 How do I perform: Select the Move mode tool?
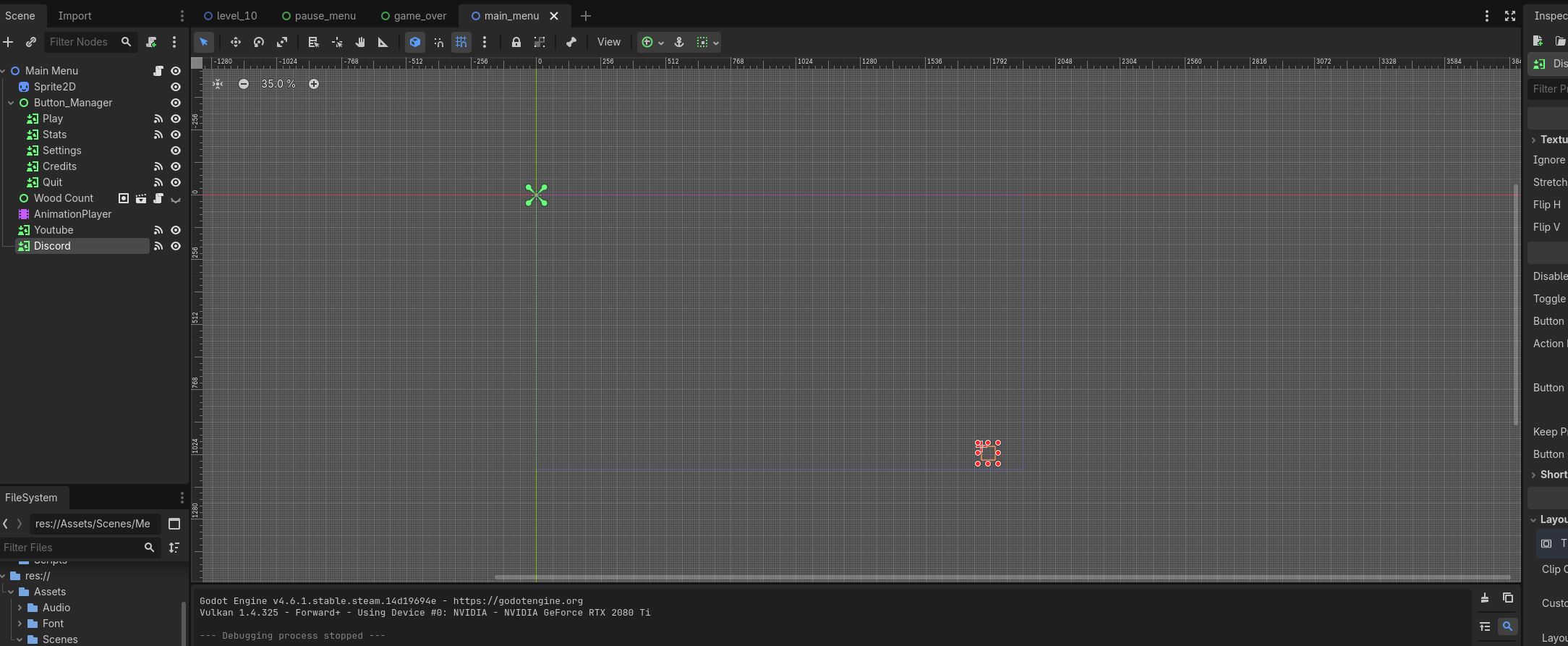pyautogui.click(x=235, y=43)
